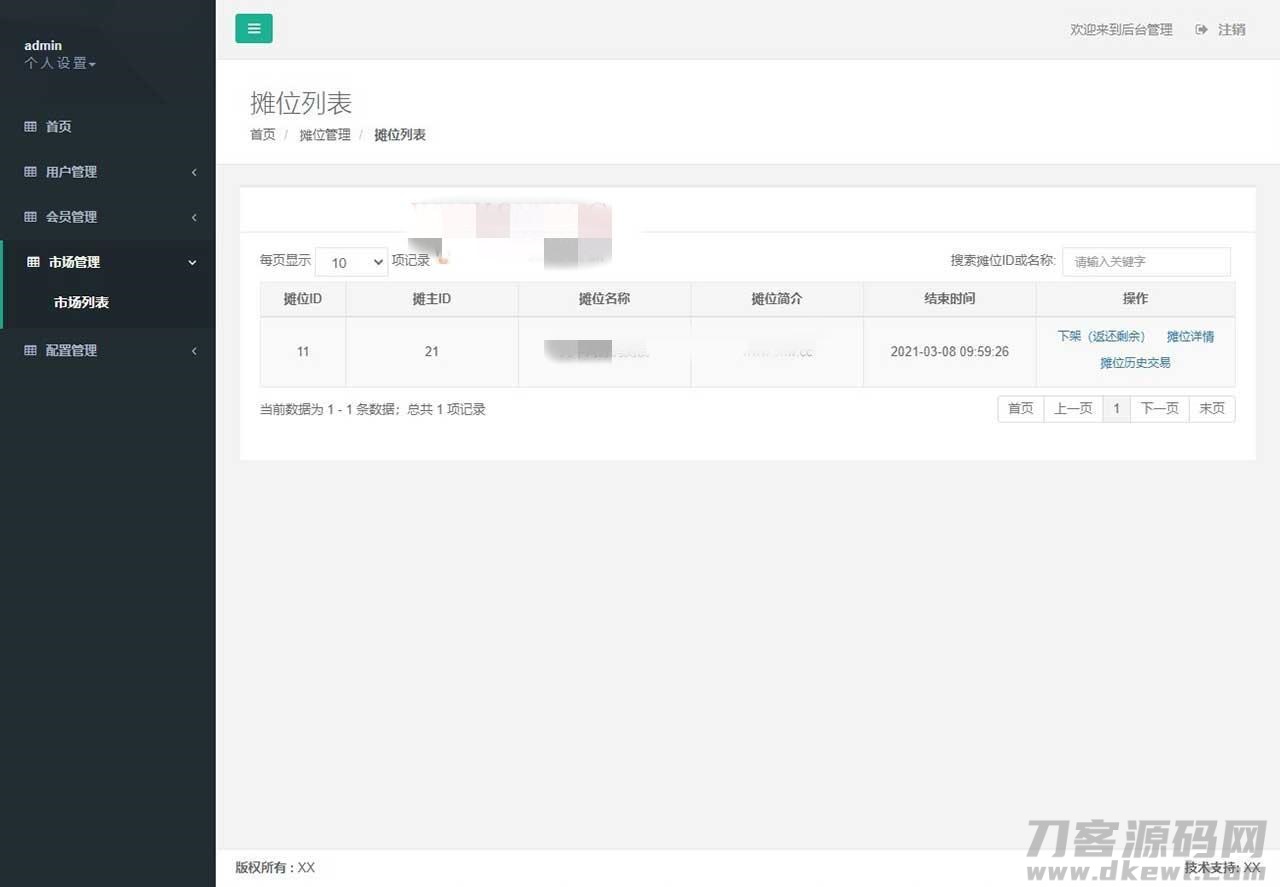
Task: Click the grid icon beside 用户管理
Action: pyautogui.click(x=30, y=172)
